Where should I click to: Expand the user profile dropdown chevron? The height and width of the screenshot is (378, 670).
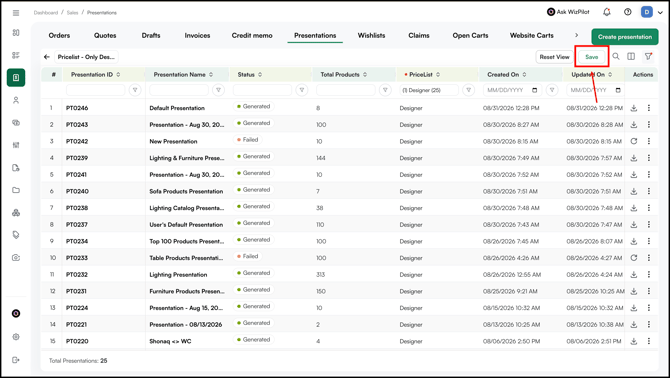pyautogui.click(x=660, y=13)
